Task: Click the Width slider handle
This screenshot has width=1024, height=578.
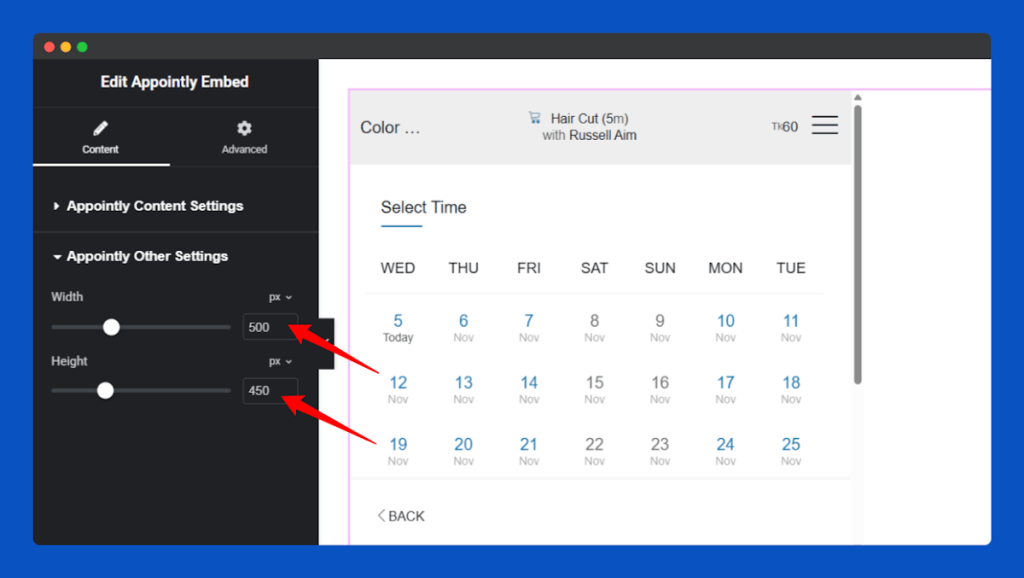Action: pos(111,326)
